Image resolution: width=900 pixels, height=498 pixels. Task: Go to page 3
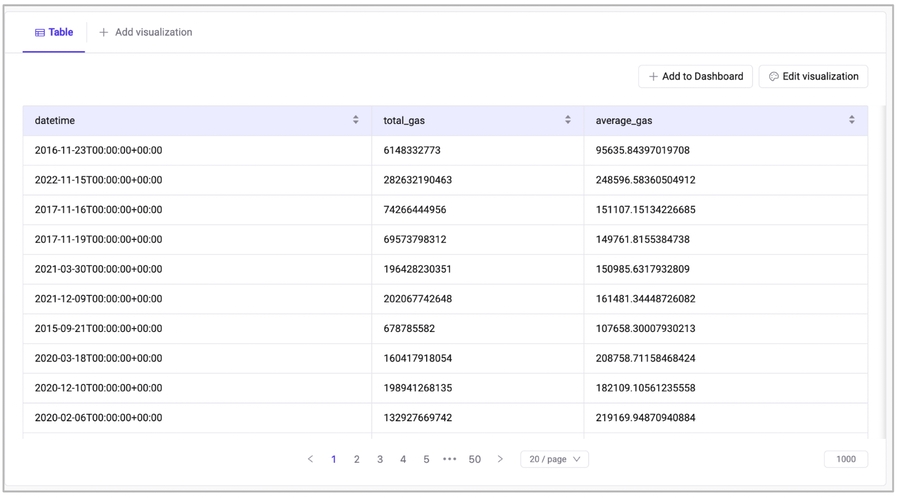click(380, 459)
